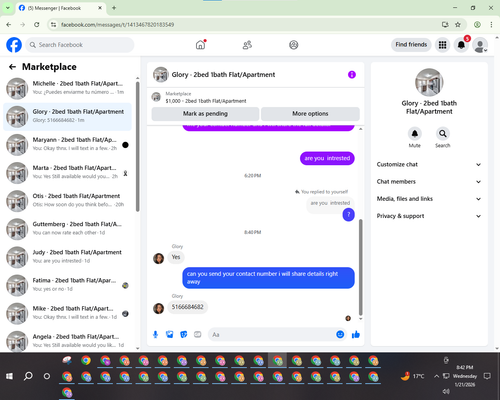This screenshot has width=500, height=400.
Task: Click in the Search Facebook field
Action: click(x=80, y=45)
